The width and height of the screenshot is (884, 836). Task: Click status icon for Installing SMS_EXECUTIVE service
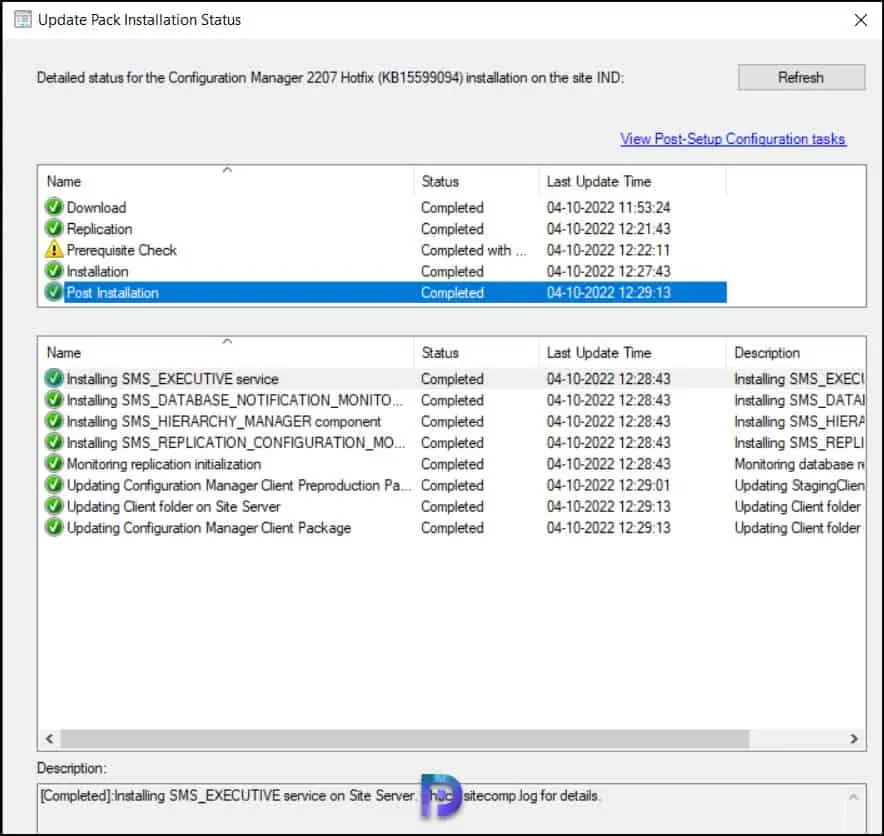pos(54,378)
